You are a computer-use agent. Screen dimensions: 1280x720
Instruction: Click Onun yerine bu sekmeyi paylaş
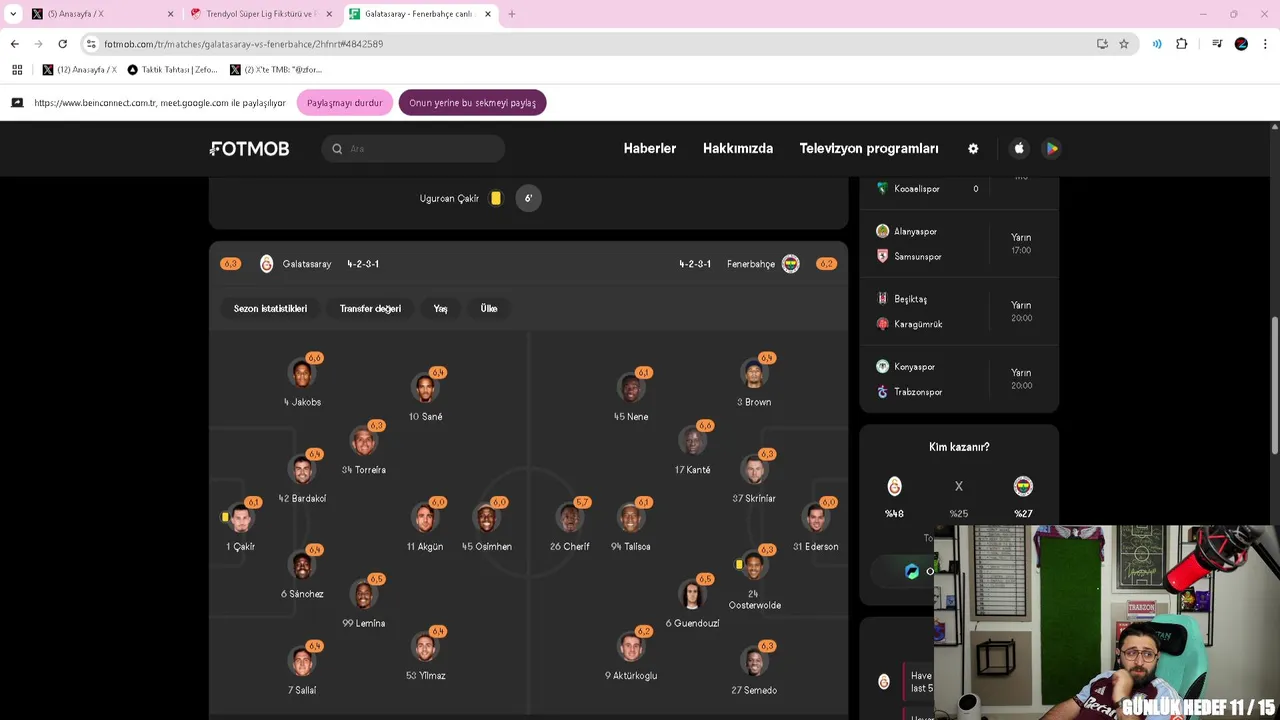472,103
